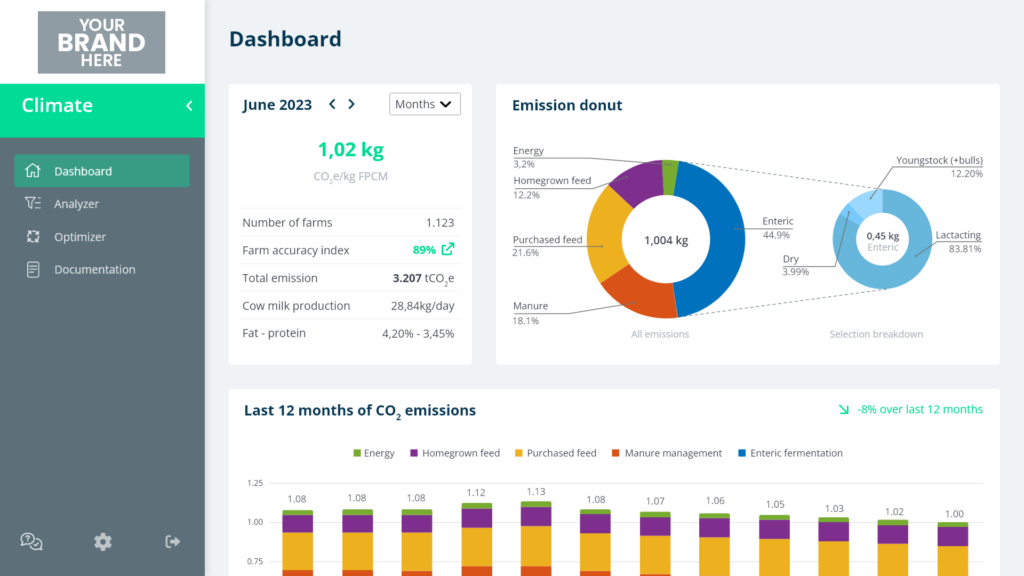Select Dashboard in the sidebar menu
The width and height of the screenshot is (1024, 576).
pos(102,171)
